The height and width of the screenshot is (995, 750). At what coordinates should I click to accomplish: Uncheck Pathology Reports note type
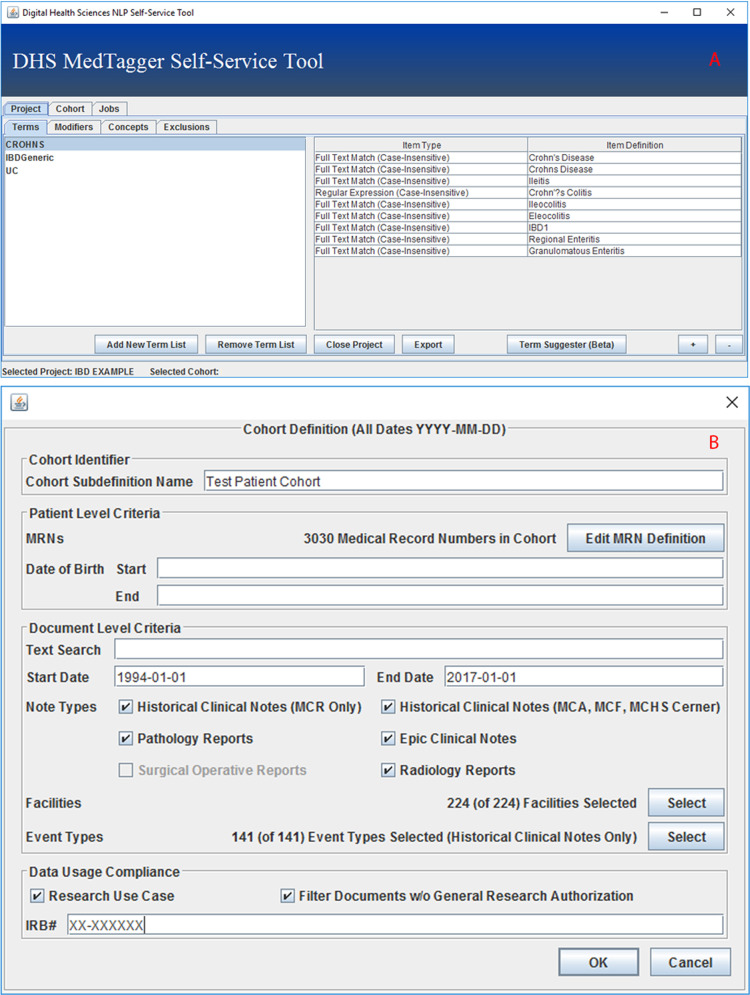(x=126, y=739)
